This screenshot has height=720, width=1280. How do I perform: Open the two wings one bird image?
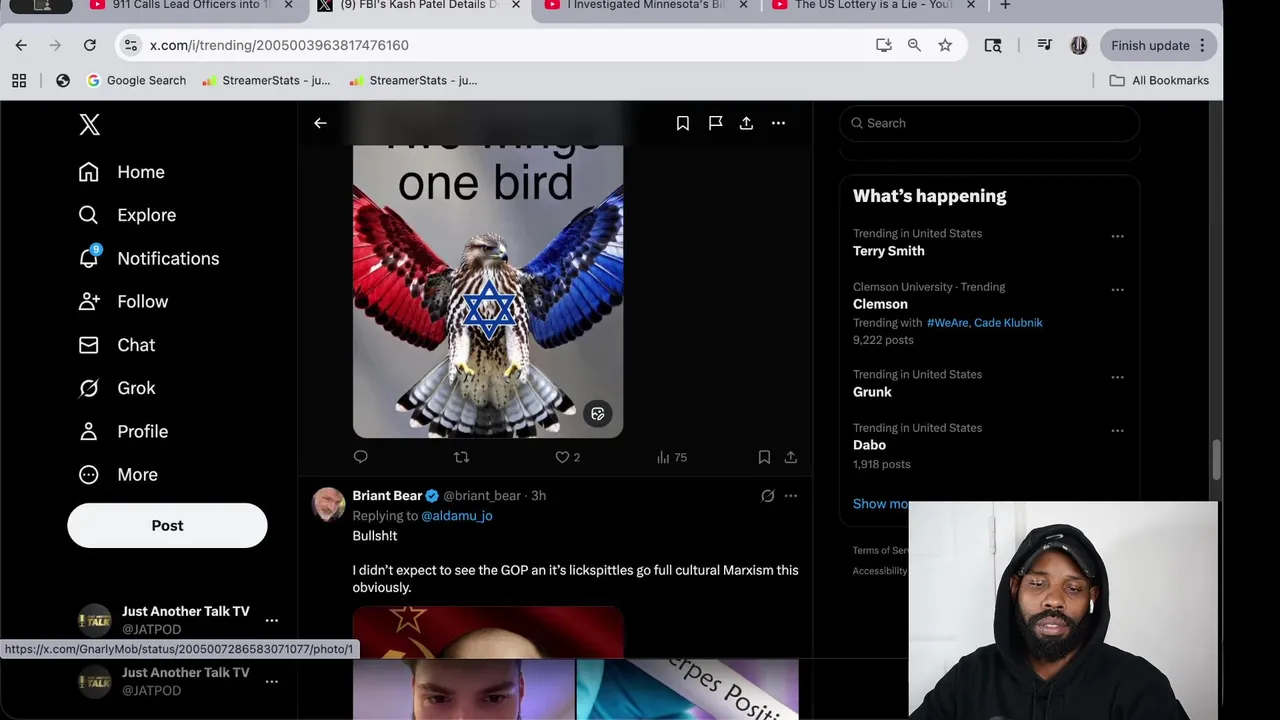tap(488, 290)
